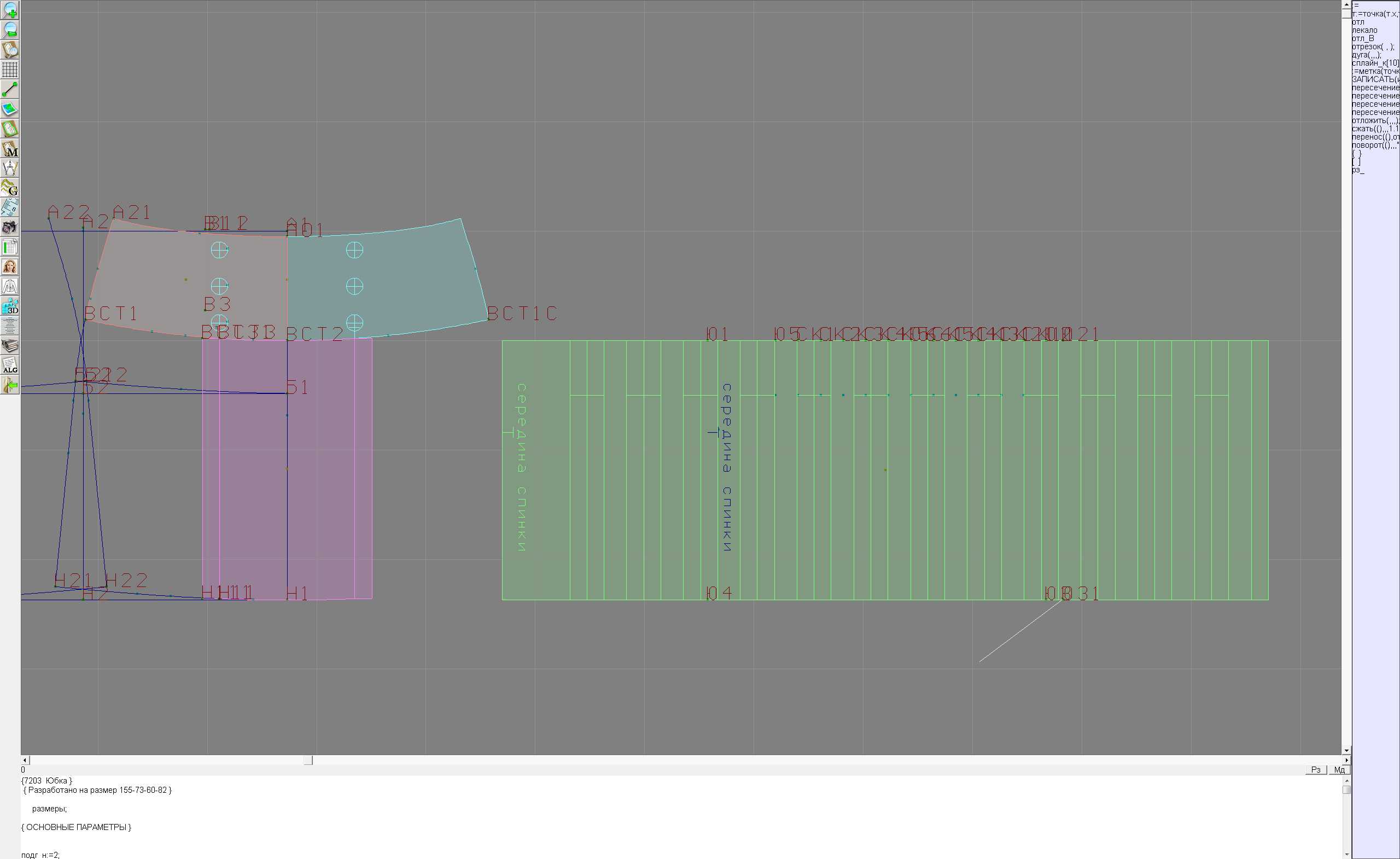The width and height of the screenshot is (1400, 859).
Task: Open the pattern 'M' icon
Action: 10,149
